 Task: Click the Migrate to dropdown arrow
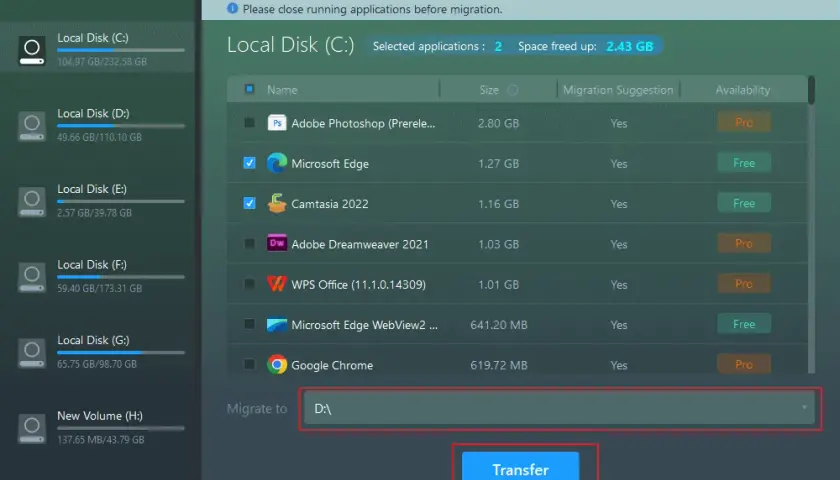pyautogui.click(x=804, y=408)
